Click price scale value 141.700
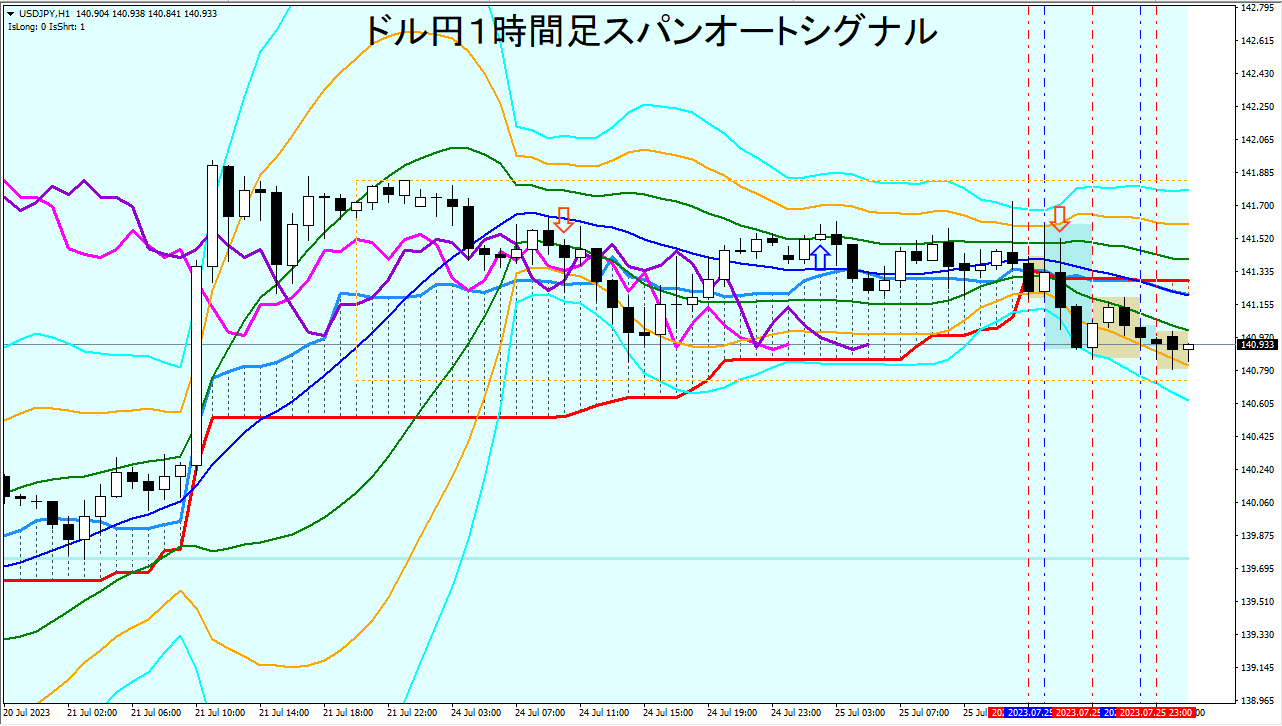The width and height of the screenshot is (1282, 726). tap(1257, 206)
